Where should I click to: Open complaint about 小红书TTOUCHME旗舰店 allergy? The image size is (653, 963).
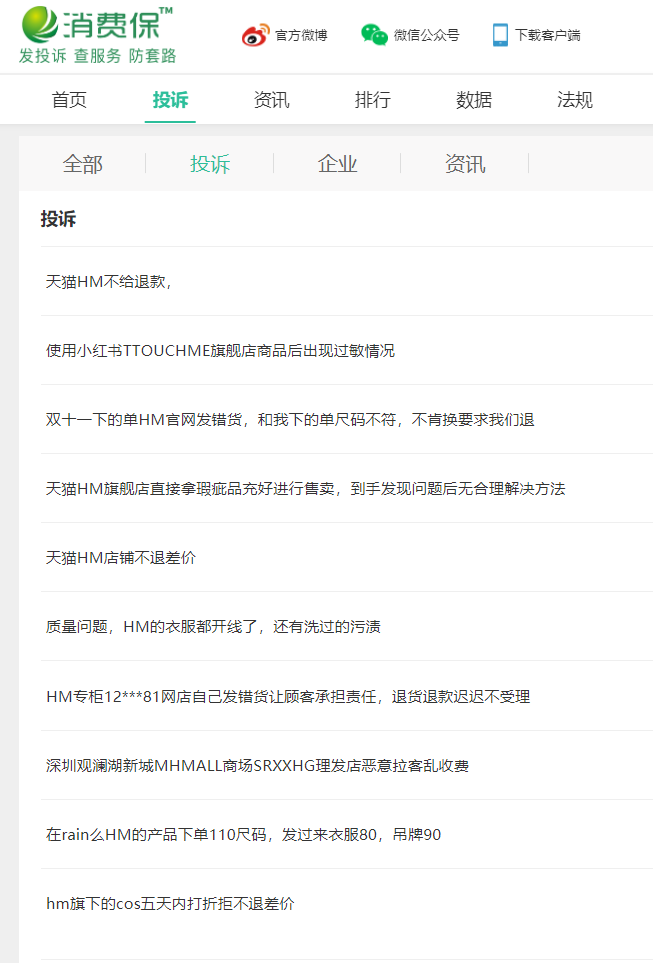click(x=220, y=351)
